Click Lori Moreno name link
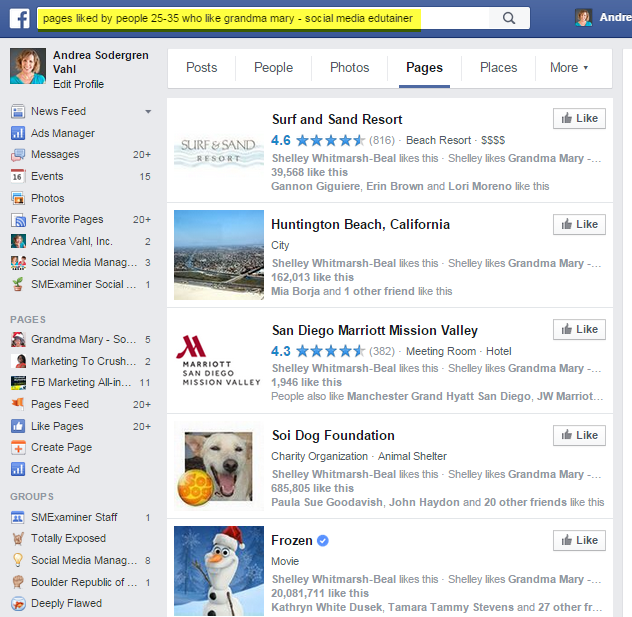632x617 pixels. (480, 187)
